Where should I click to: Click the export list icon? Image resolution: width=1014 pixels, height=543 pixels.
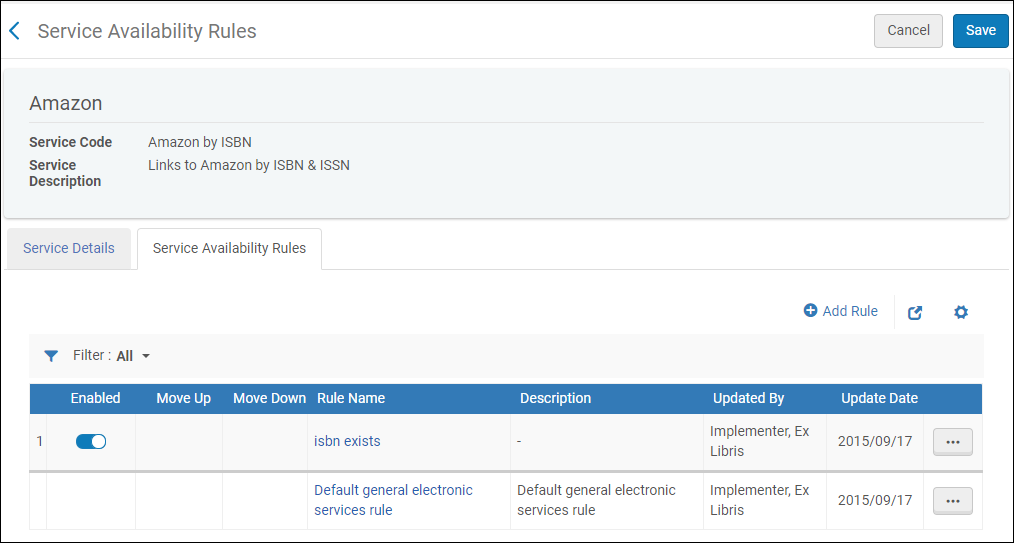[915, 312]
